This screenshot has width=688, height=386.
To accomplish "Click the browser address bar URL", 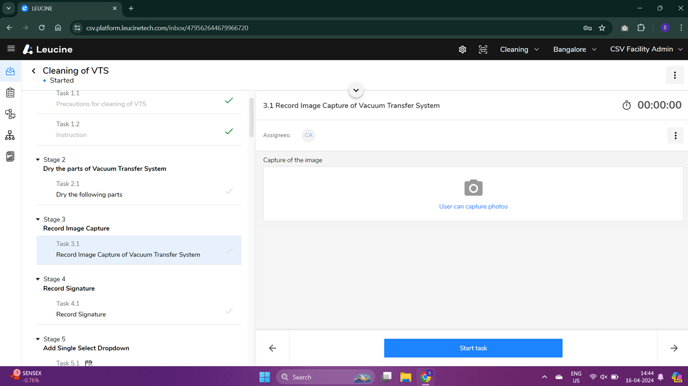I will [167, 28].
